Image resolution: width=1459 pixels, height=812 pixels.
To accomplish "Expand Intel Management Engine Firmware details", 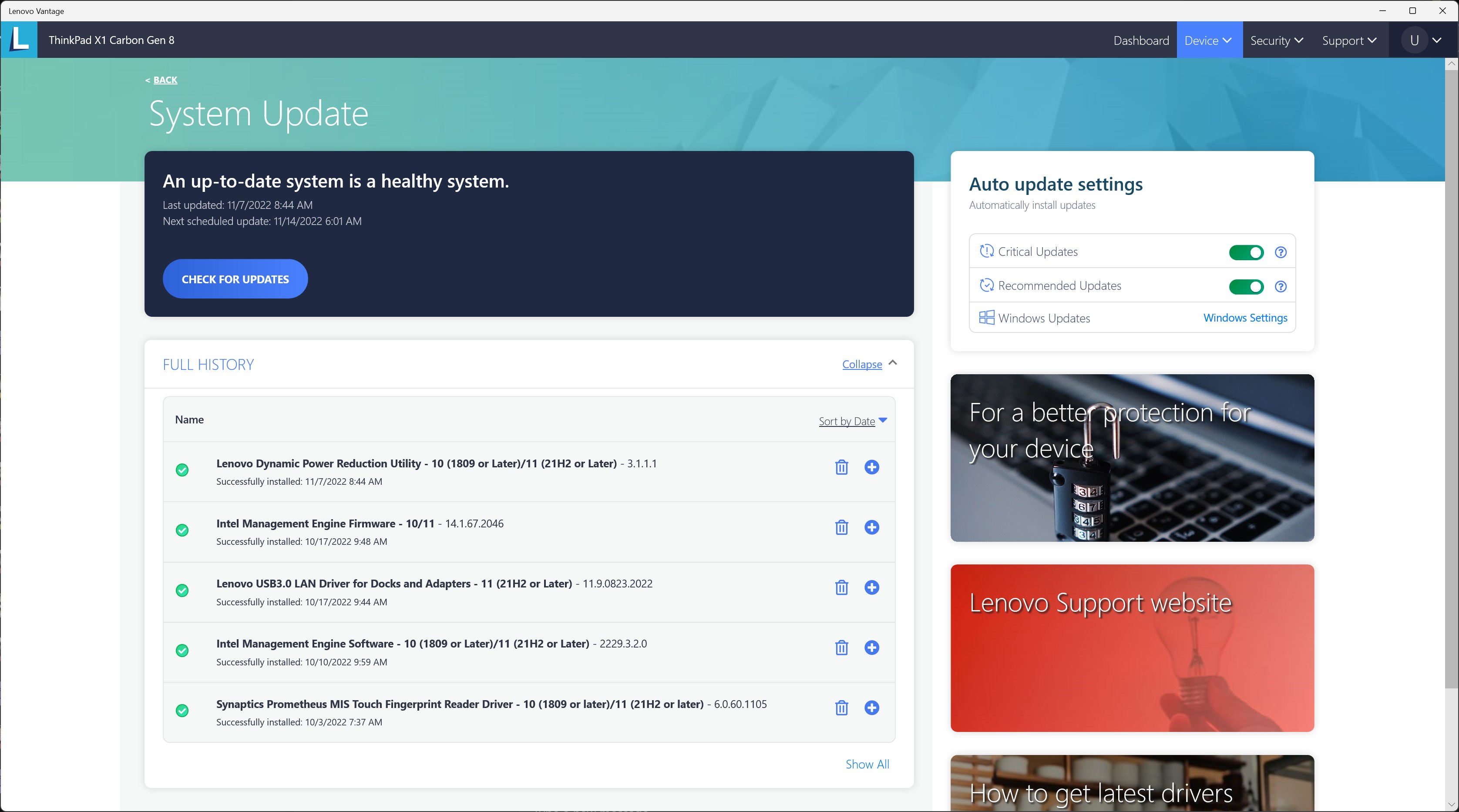I will coord(872,527).
